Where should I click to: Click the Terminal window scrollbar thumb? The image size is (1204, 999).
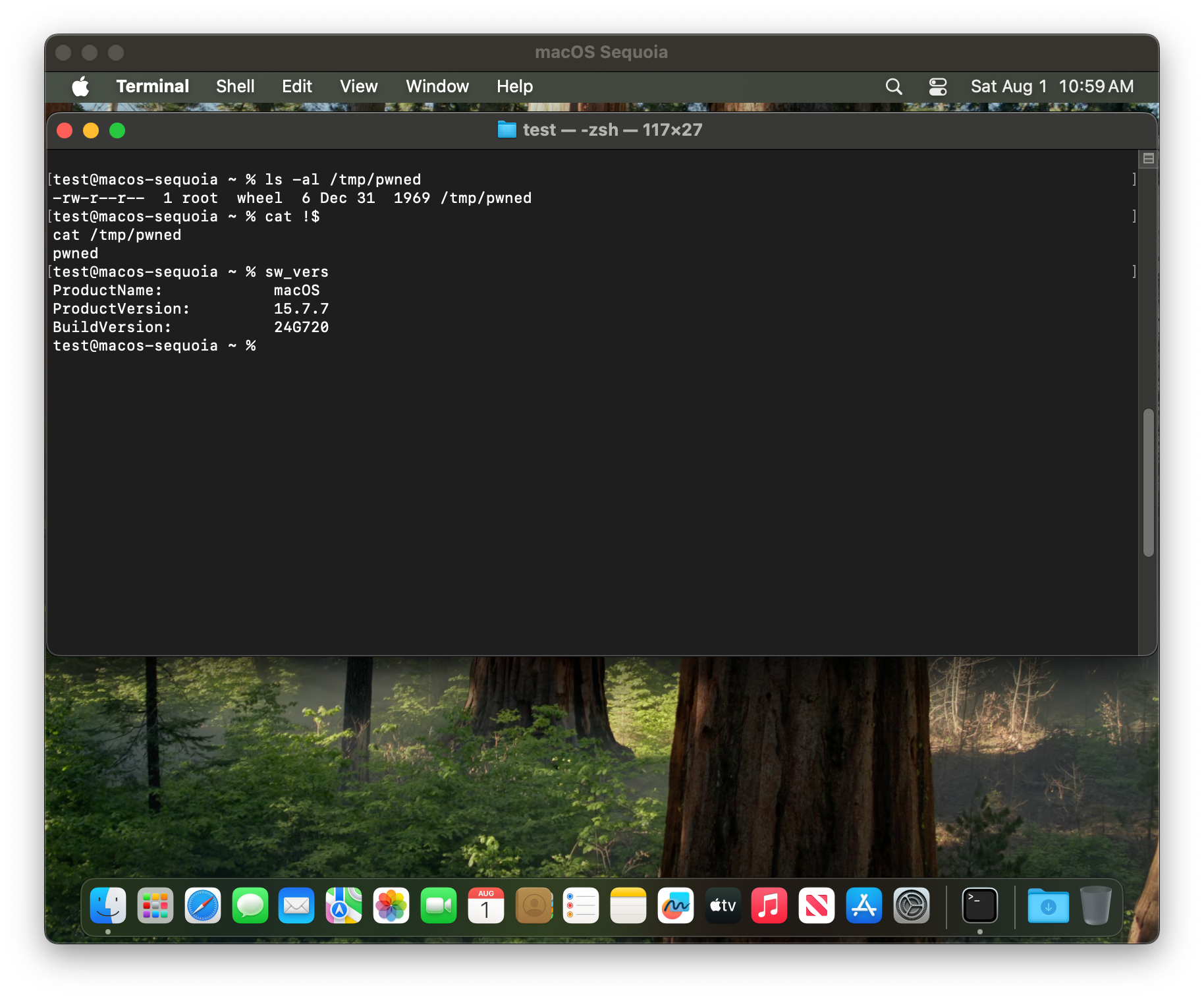click(1149, 482)
